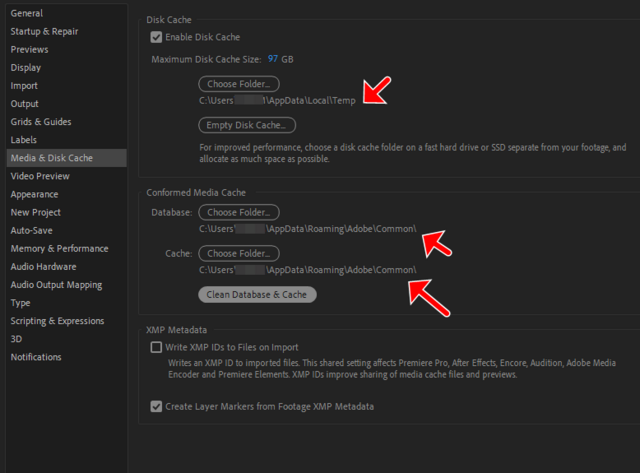Open Video Preview preferences
This screenshot has height=473, width=640.
point(40,176)
